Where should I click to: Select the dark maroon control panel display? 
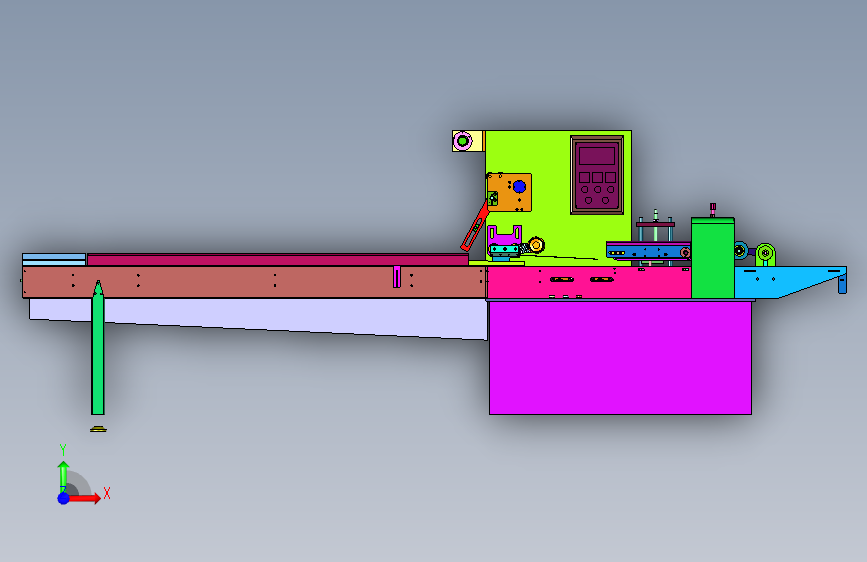point(597,175)
